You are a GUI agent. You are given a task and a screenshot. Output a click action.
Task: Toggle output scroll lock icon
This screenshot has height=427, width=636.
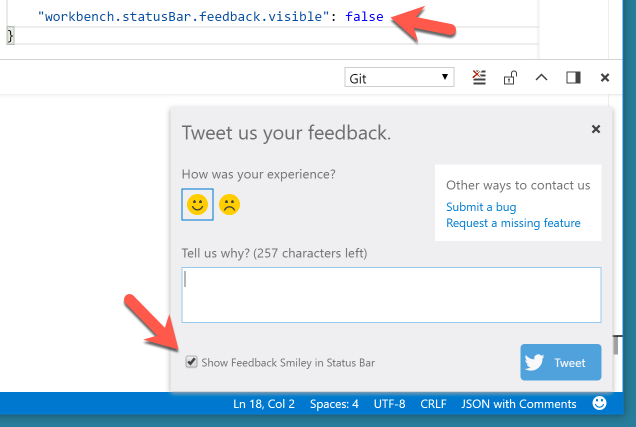pyautogui.click(x=510, y=77)
